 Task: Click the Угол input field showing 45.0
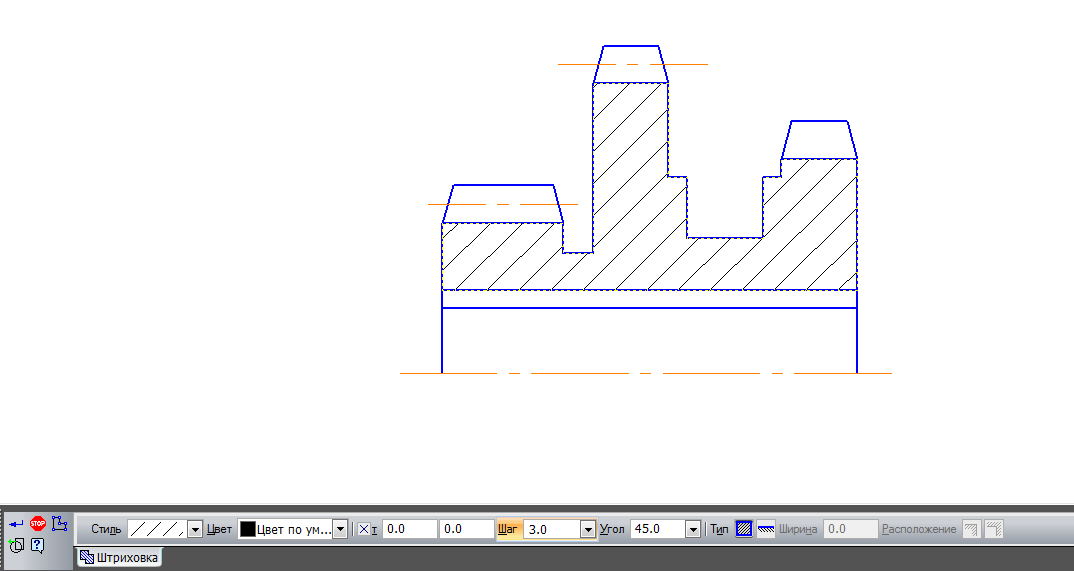658,529
